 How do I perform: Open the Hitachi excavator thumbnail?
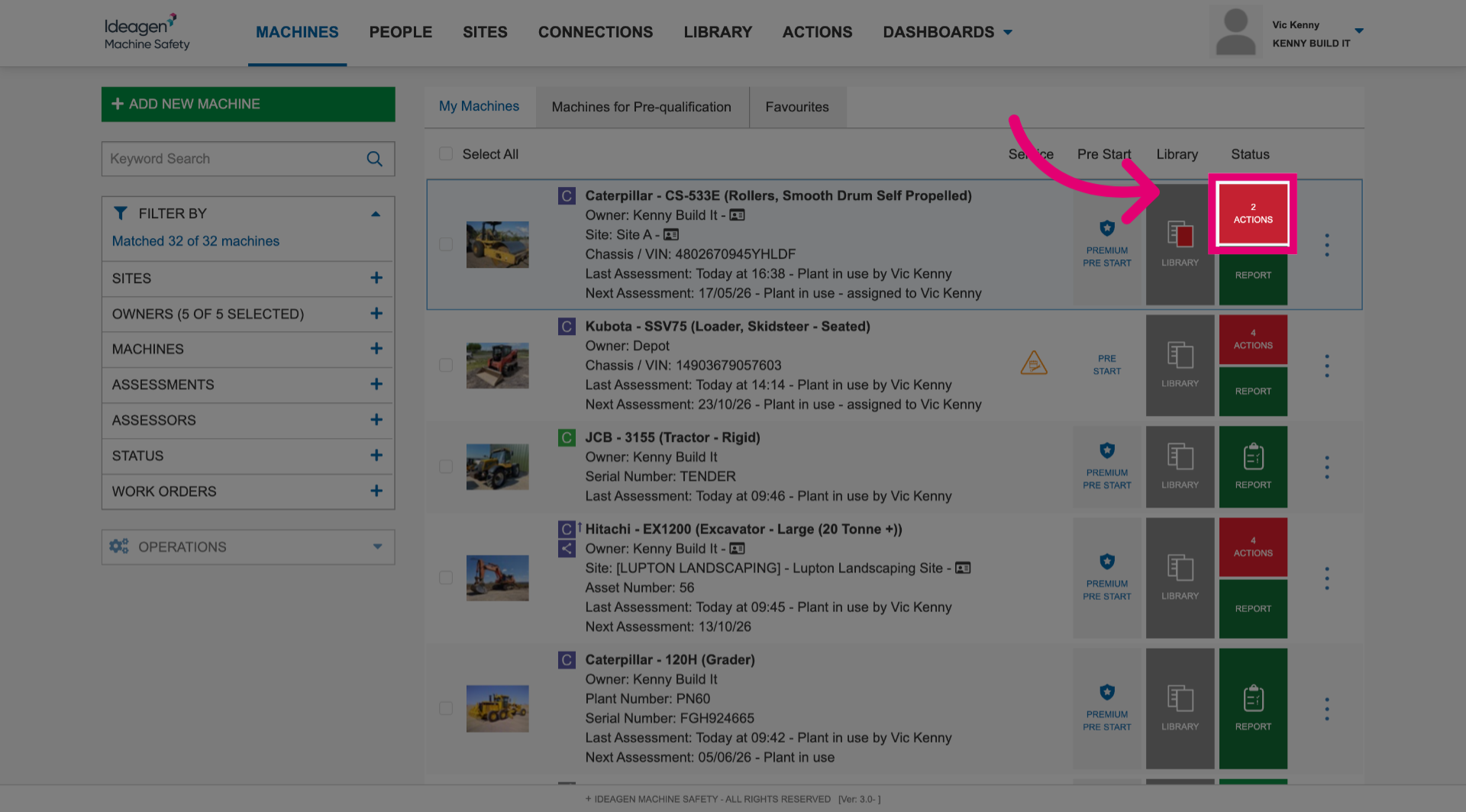tap(498, 578)
